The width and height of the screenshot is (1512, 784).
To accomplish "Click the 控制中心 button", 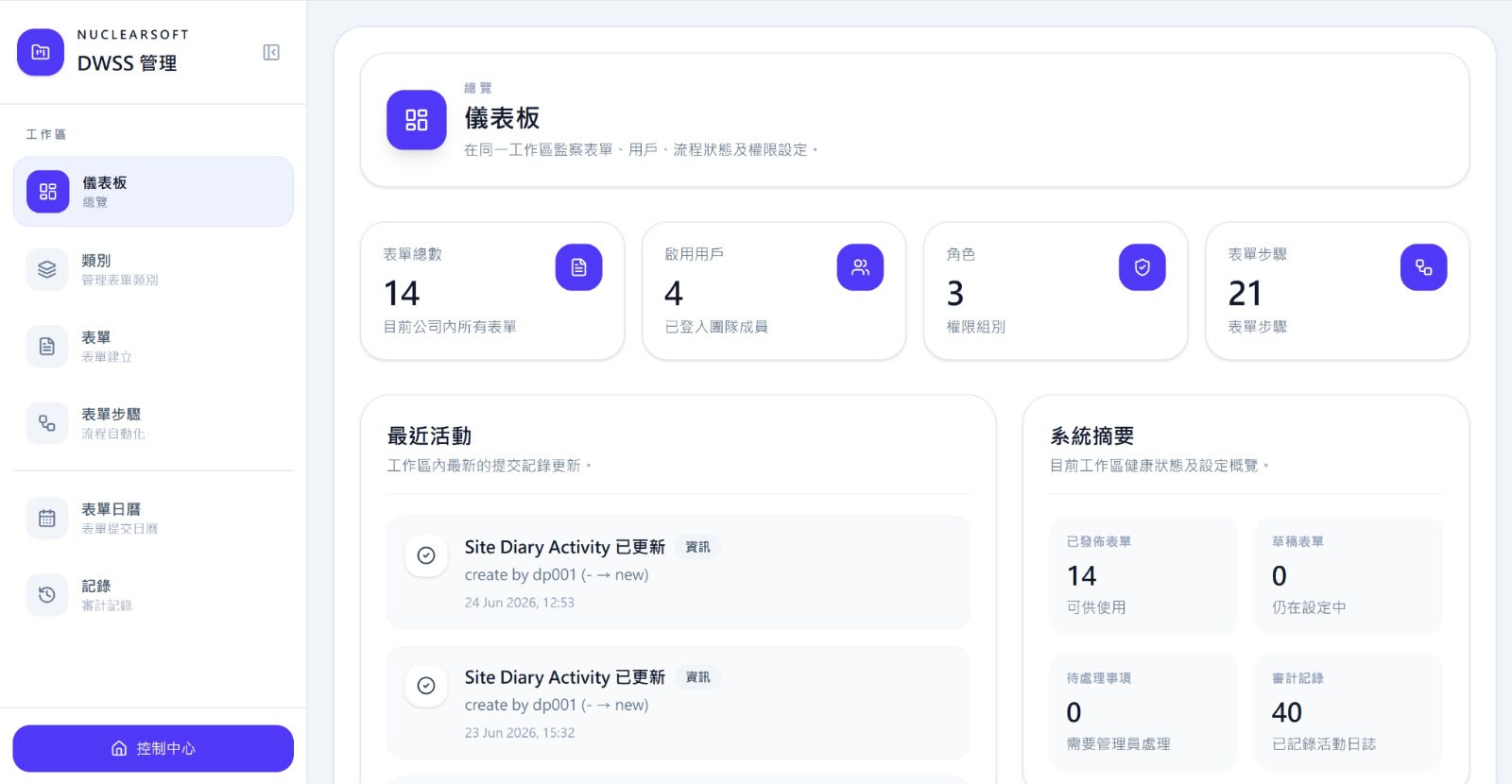I will [x=153, y=748].
